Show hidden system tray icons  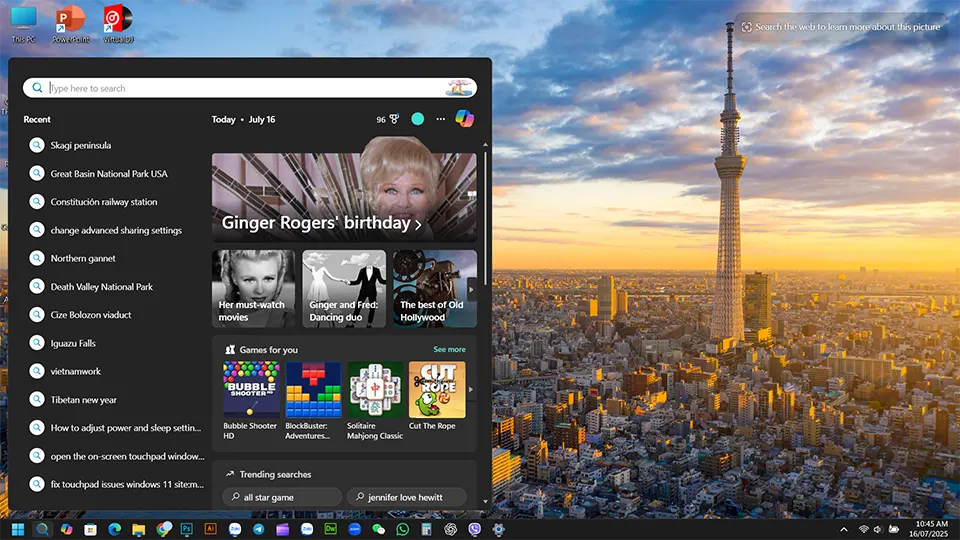[x=844, y=530]
